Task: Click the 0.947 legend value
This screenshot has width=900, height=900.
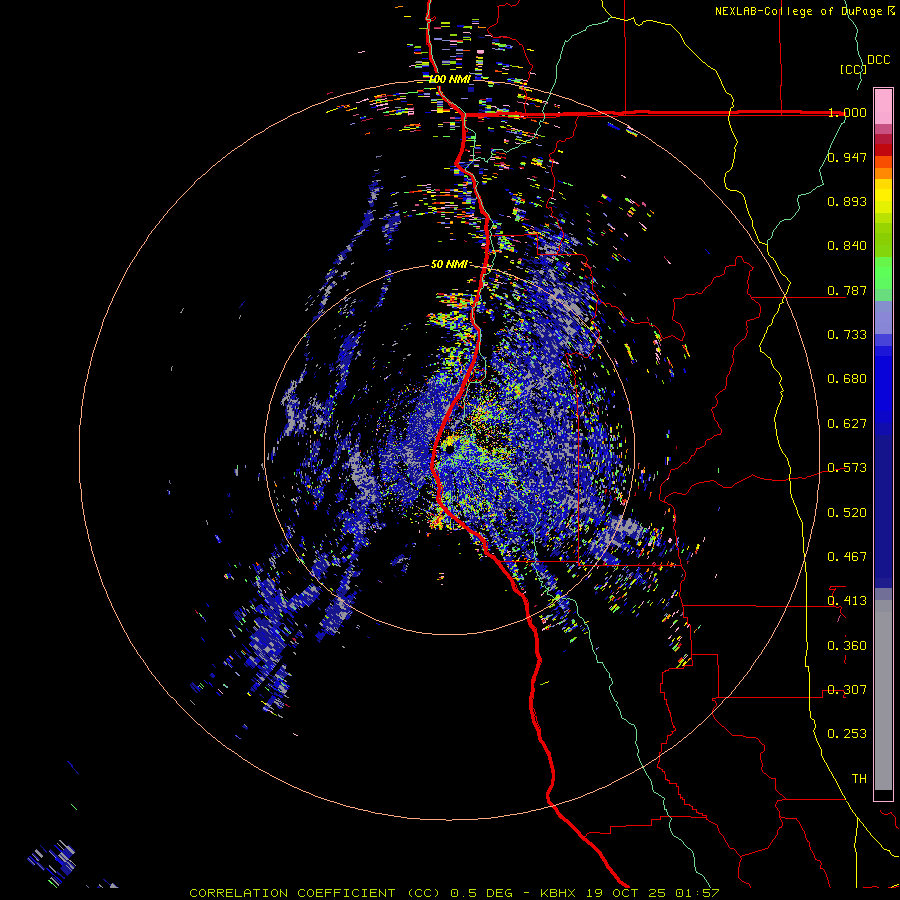Action: coord(847,157)
